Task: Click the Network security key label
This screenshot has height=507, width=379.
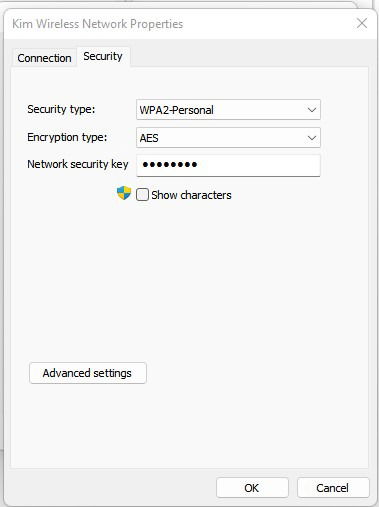Action: click(x=78, y=164)
